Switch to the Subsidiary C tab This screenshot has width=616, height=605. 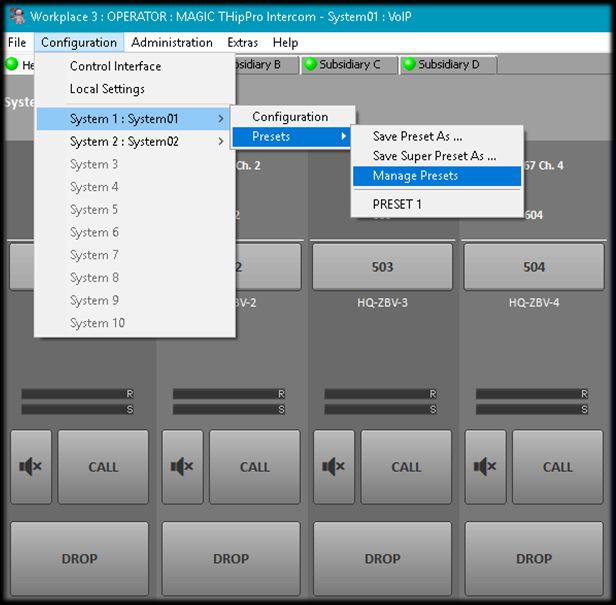pyautogui.click(x=350, y=64)
